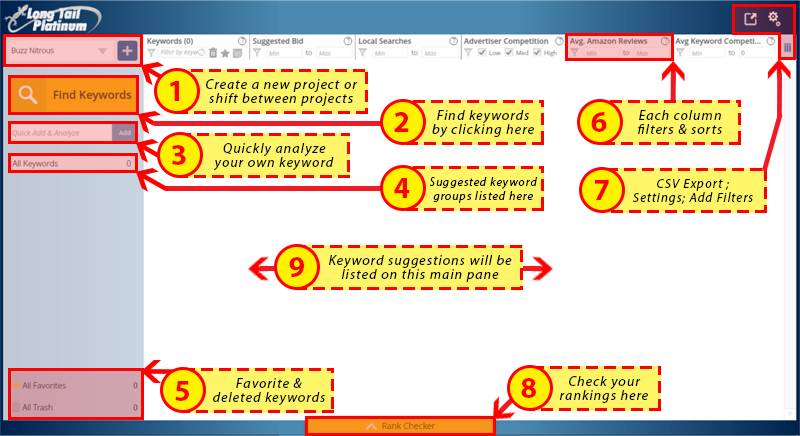Click help icon for Avg Keyword Competitiveness
Viewport: 800px width, 436px height.
pyautogui.click(x=770, y=41)
